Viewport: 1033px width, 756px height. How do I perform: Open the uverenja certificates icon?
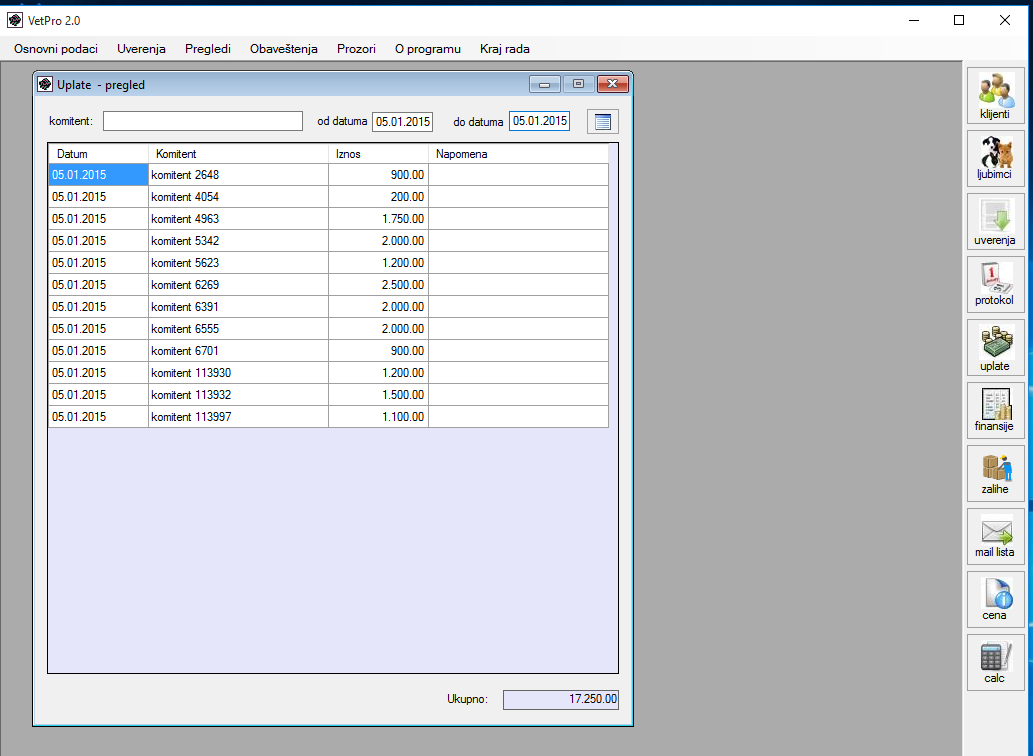point(995,222)
